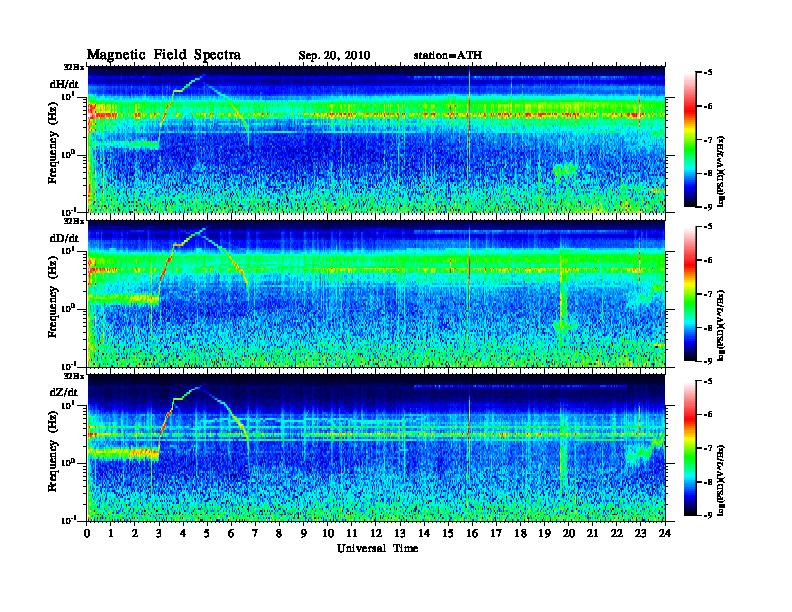The height and width of the screenshot is (612, 792).
Task: Click the hour 14 tick label on the time axis
Action: tap(424, 533)
